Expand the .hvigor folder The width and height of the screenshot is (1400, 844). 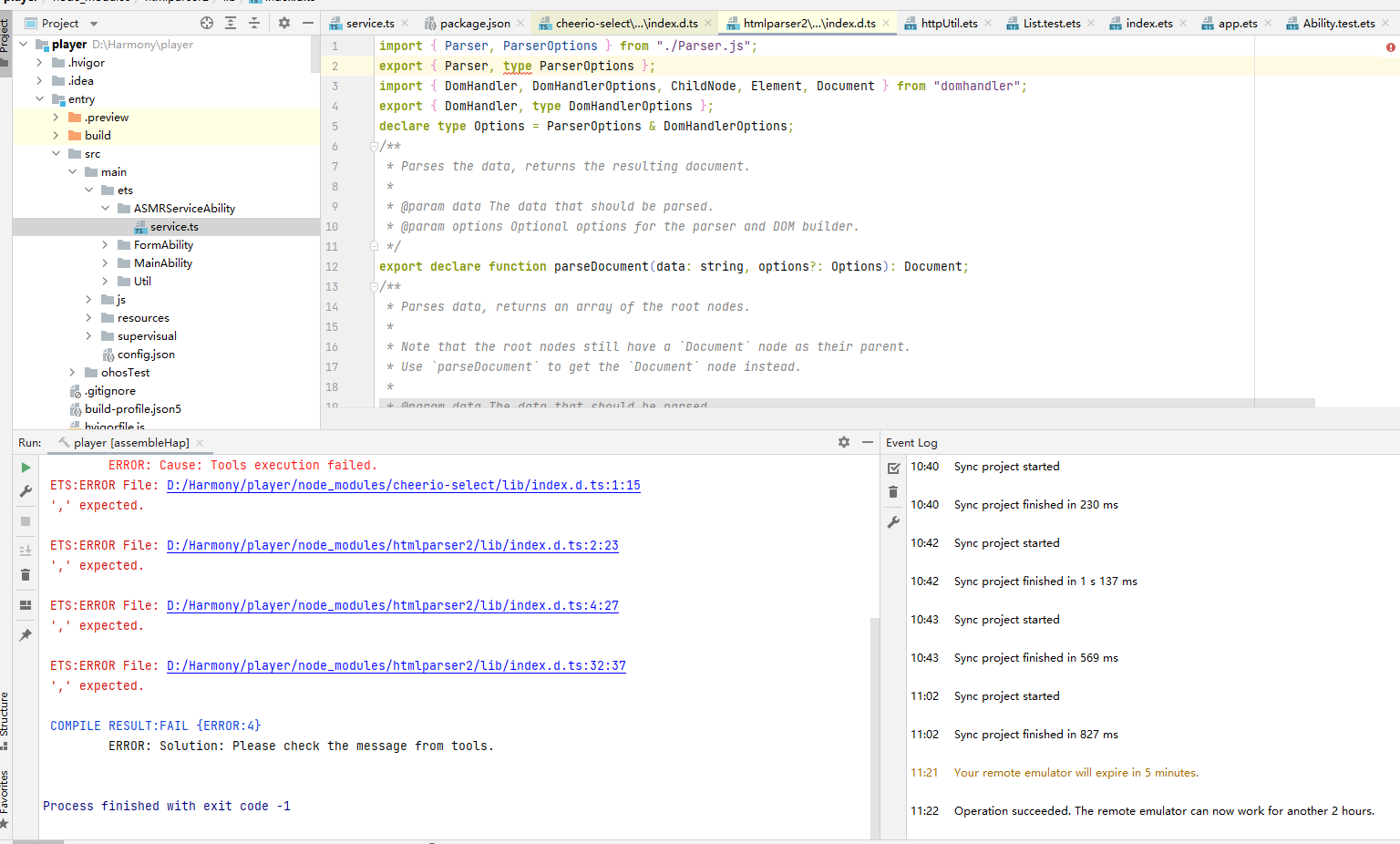[39, 63]
